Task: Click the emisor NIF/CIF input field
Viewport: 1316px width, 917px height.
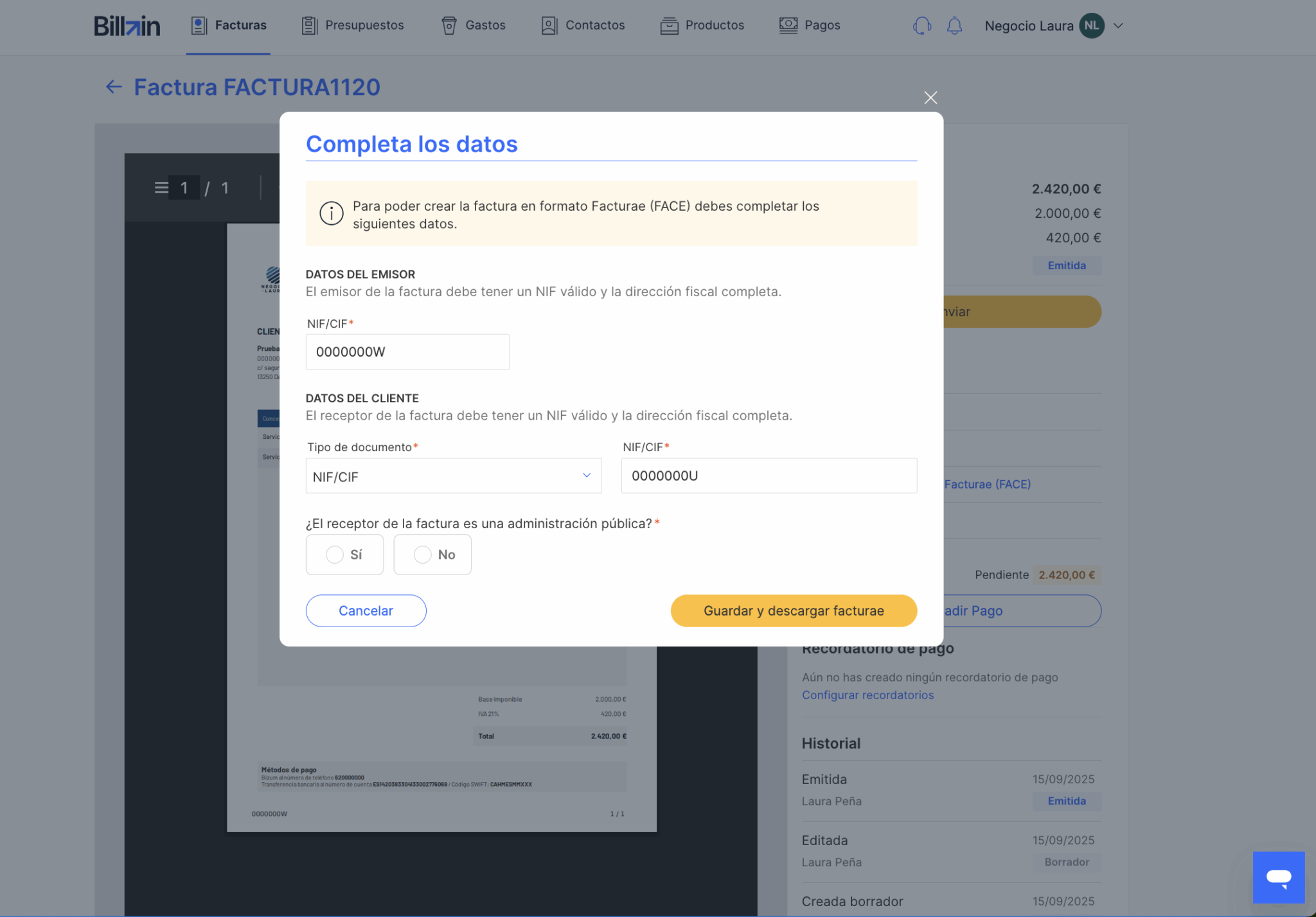Action: tap(407, 352)
